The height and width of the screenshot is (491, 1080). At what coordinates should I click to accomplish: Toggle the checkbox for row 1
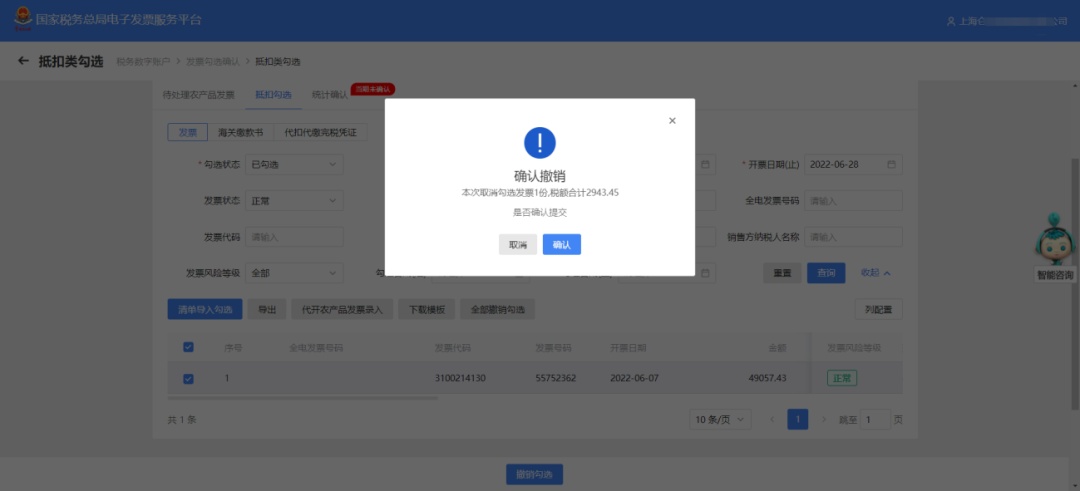188,378
